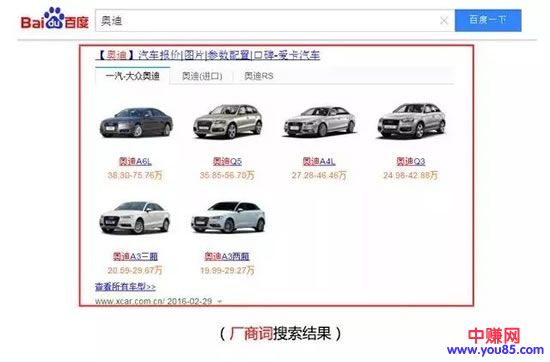Image resolution: width=550 pixels, height=362 pixels.
Task: Click the 百度一下 search button
Action: coord(488,20)
